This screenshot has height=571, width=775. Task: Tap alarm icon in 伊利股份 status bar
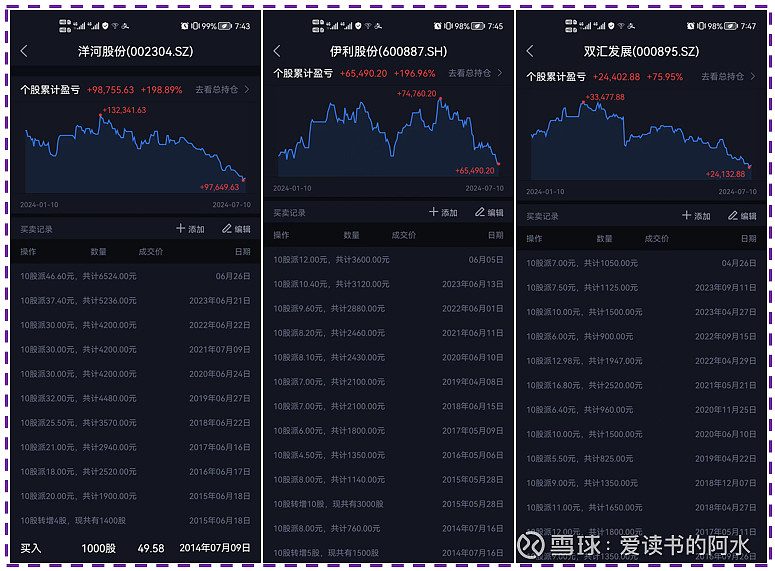click(x=437, y=26)
